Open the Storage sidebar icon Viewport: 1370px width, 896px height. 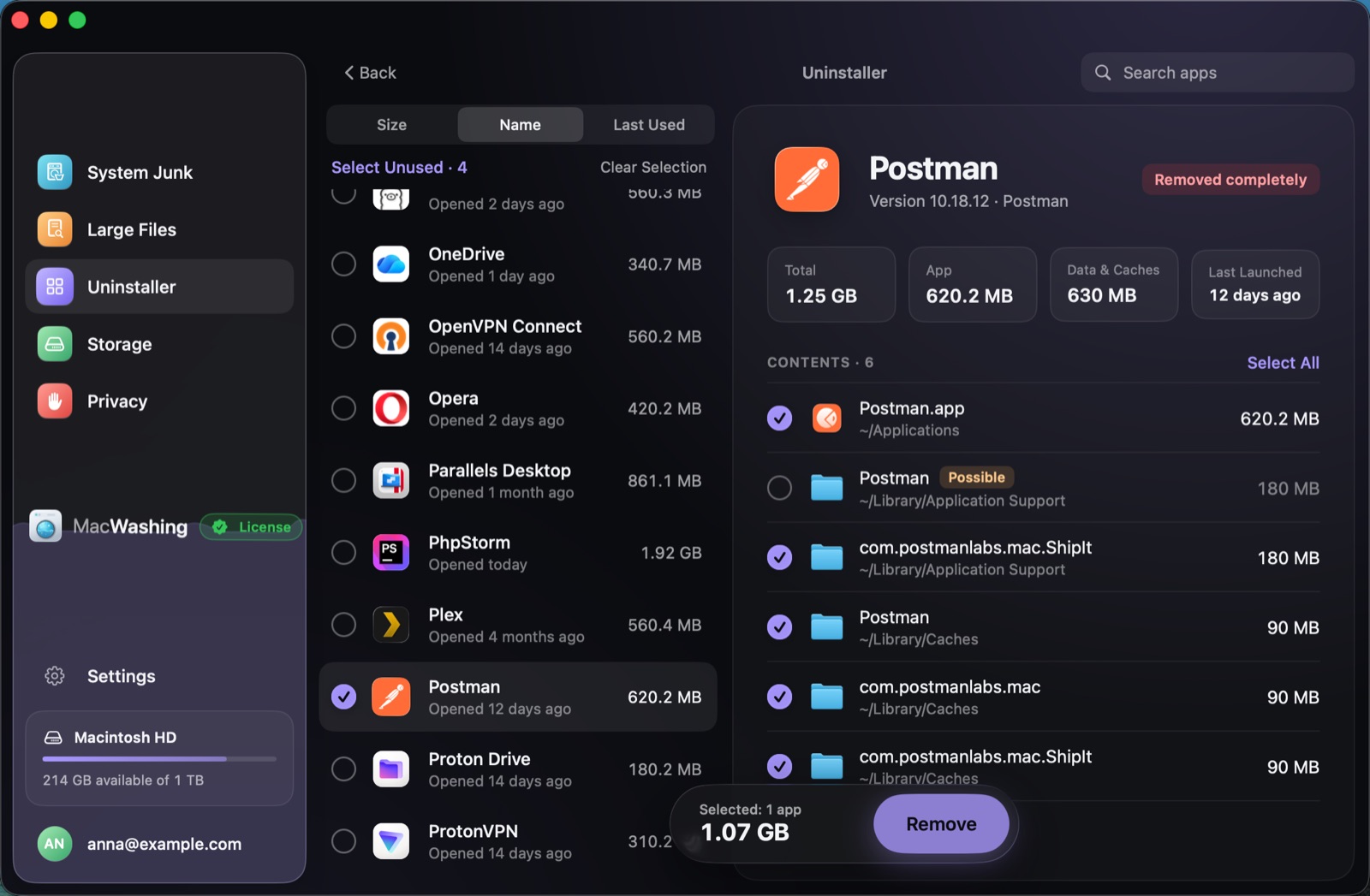pyautogui.click(x=55, y=344)
